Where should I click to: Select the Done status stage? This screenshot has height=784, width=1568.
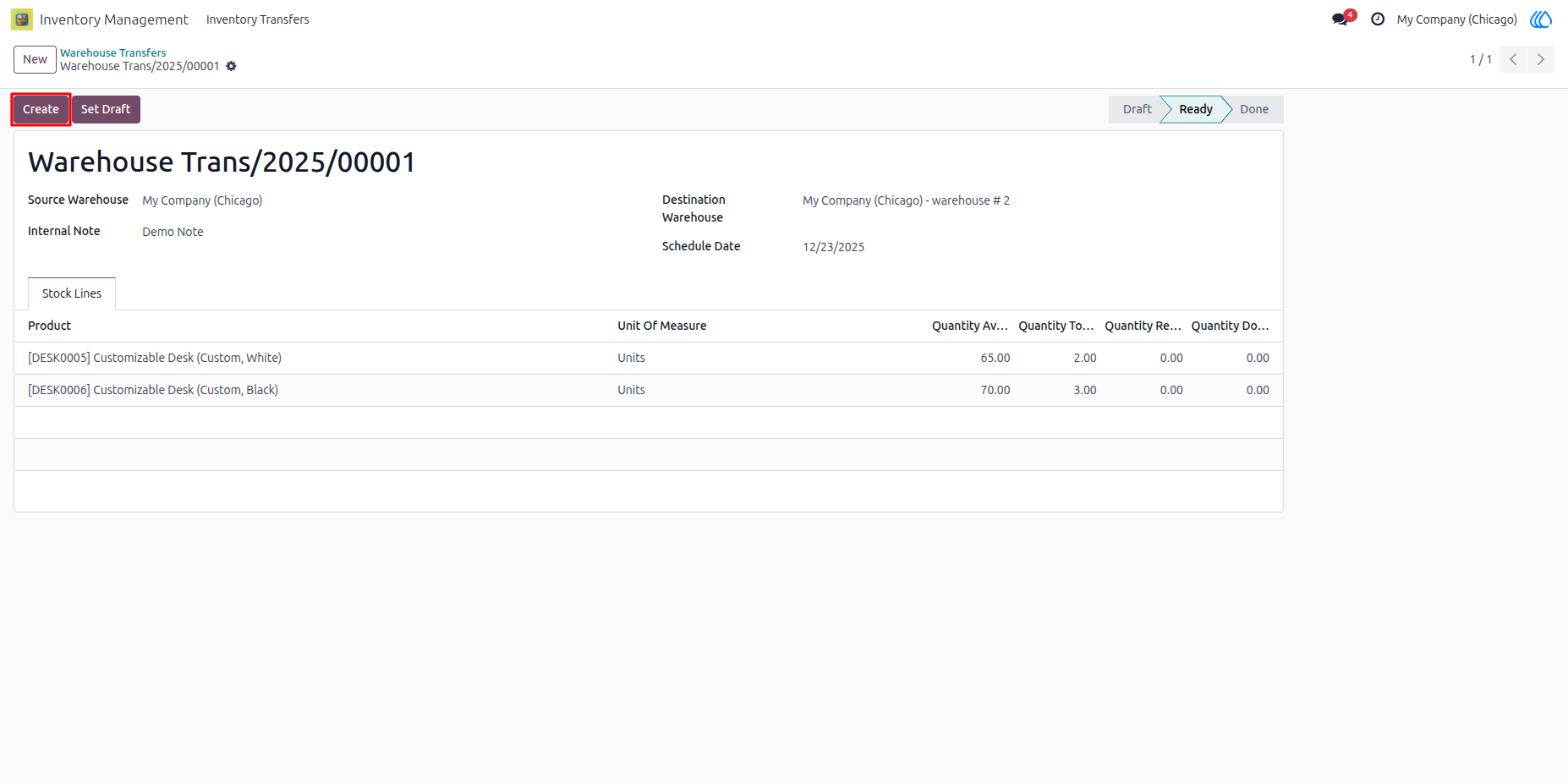[x=1254, y=109]
